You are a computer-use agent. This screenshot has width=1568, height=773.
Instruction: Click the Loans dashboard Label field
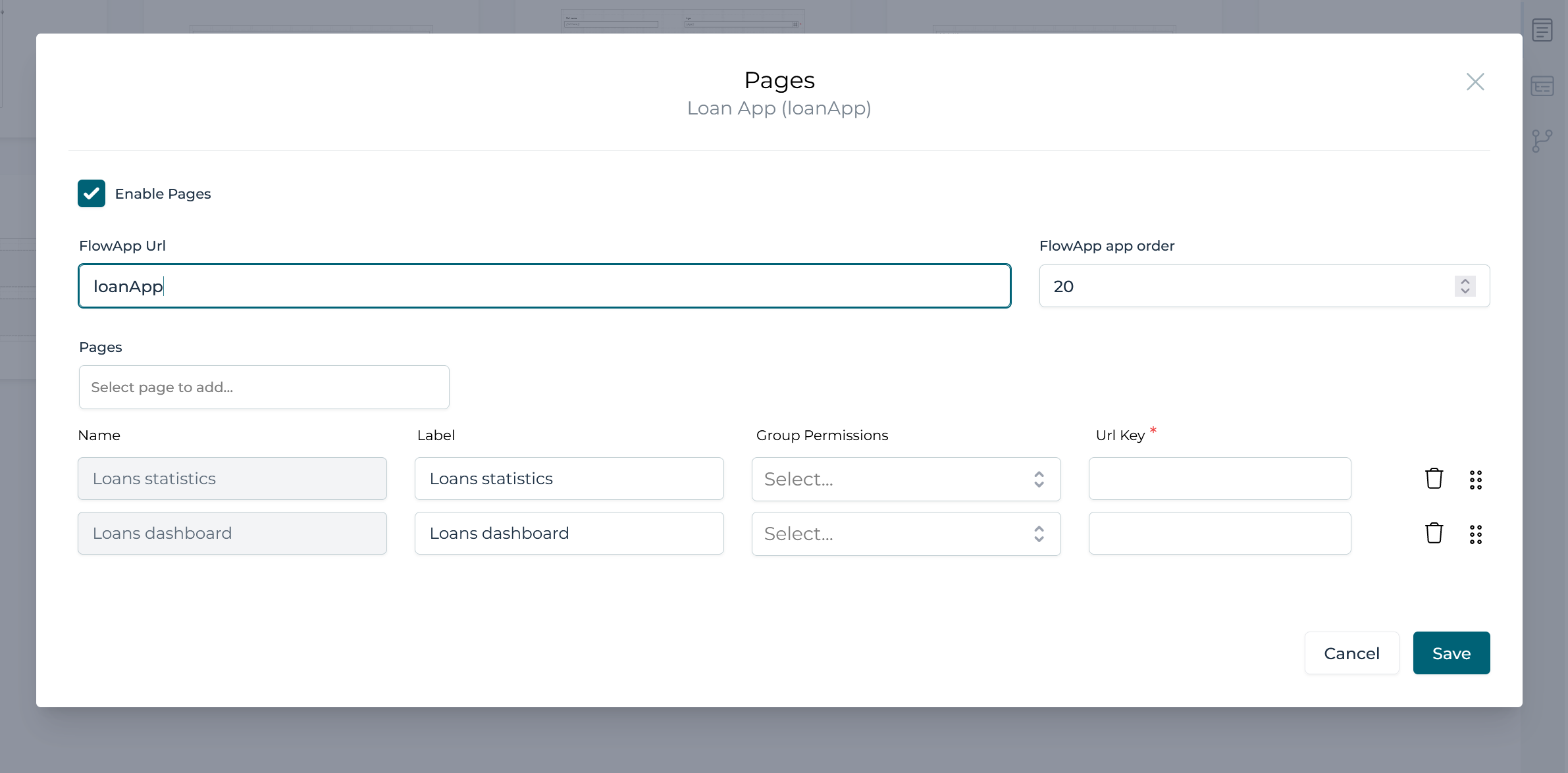point(569,533)
